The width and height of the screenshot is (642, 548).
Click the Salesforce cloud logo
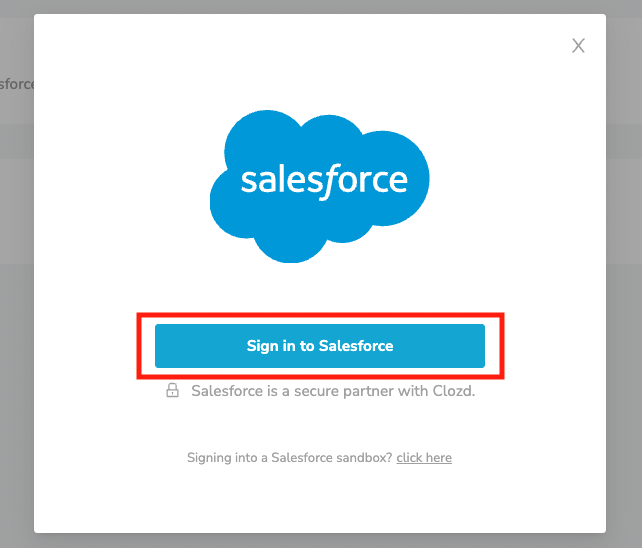[x=319, y=186]
